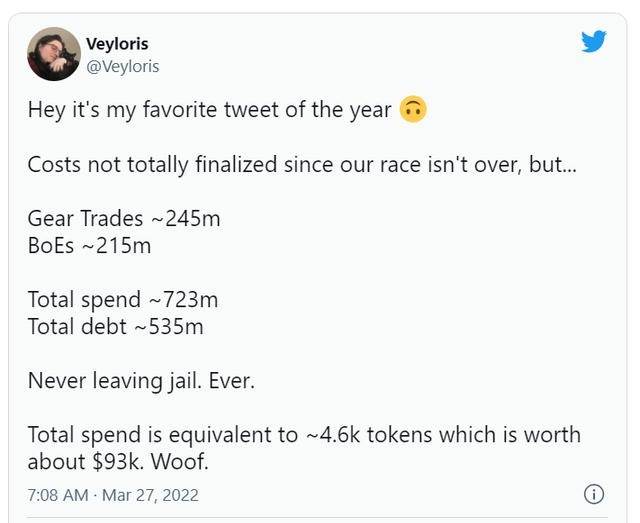Image resolution: width=640 pixels, height=523 pixels.
Task: Click the "Total debt ~535m" line
Action: tap(115, 326)
